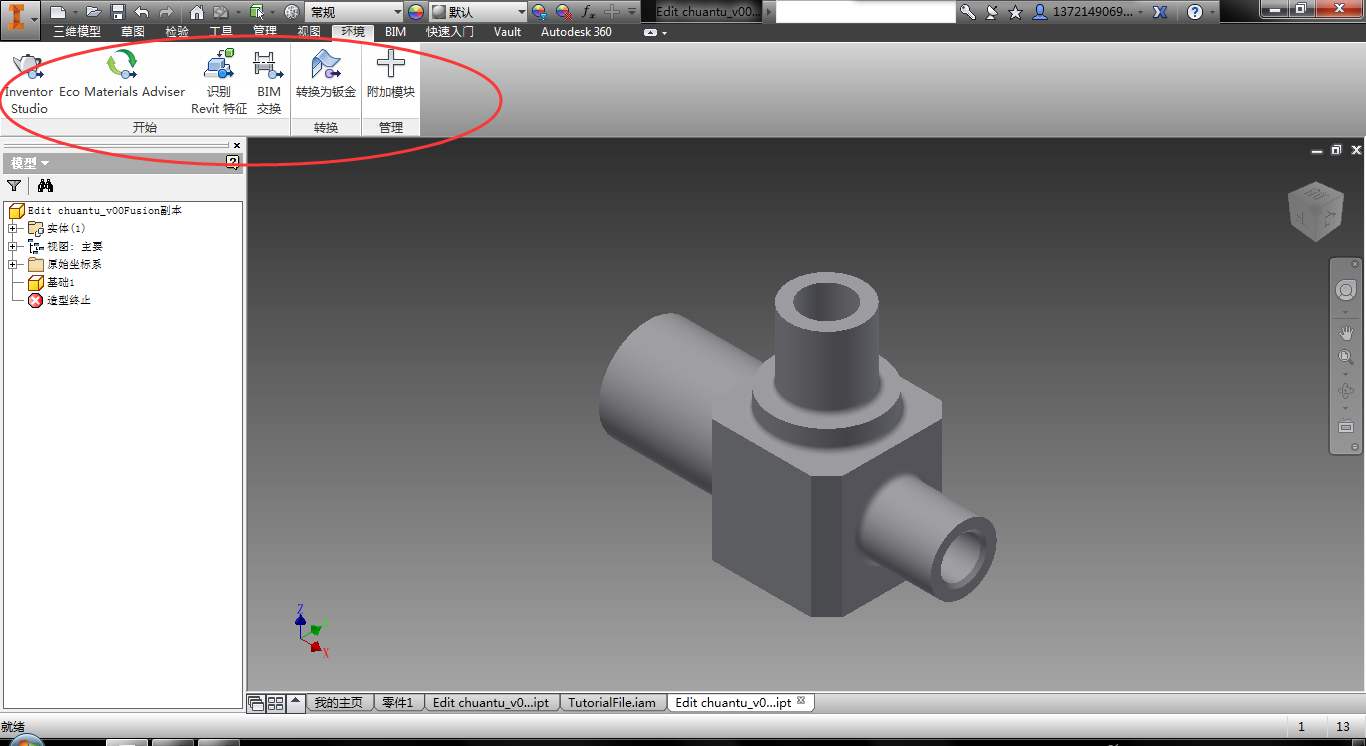Undo last action arrow
This screenshot has width=1366, height=746.
click(141, 12)
